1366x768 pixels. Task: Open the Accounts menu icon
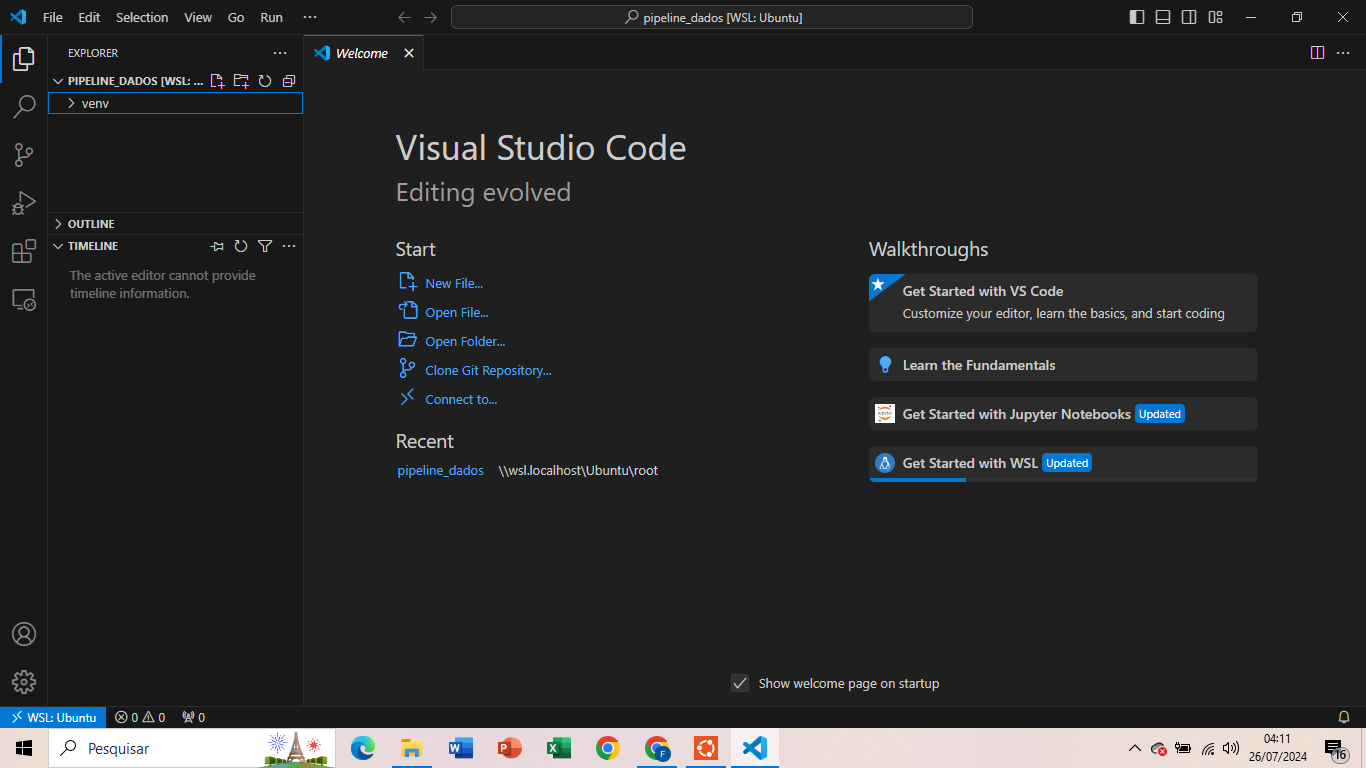[x=24, y=634]
